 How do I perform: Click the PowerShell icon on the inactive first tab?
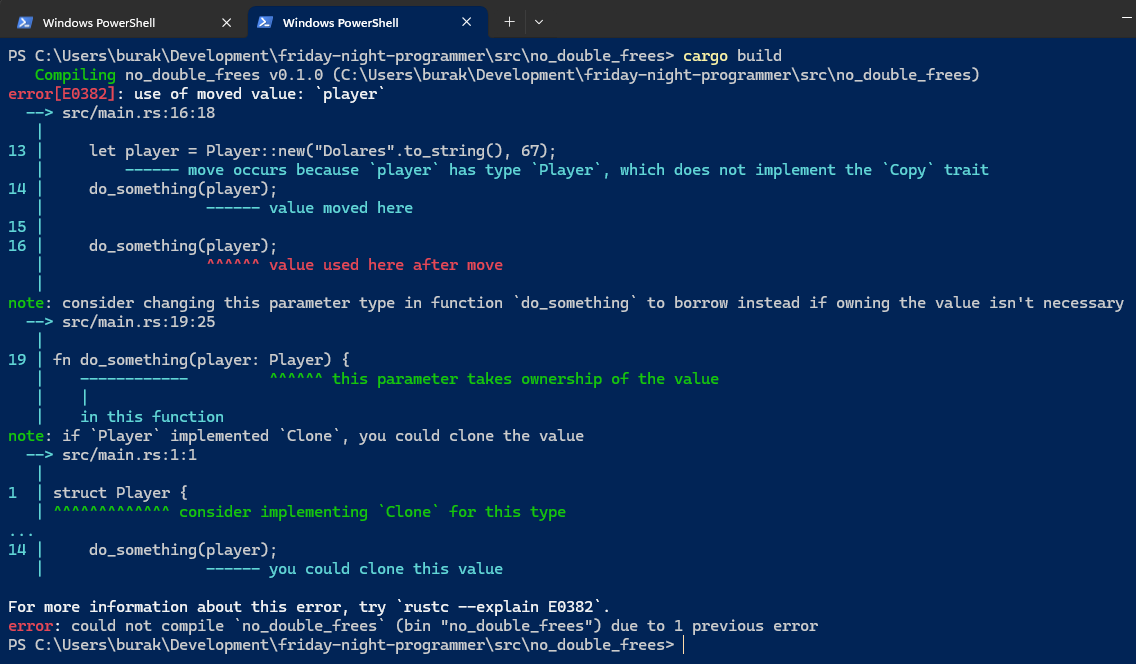pyautogui.click(x=25, y=22)
